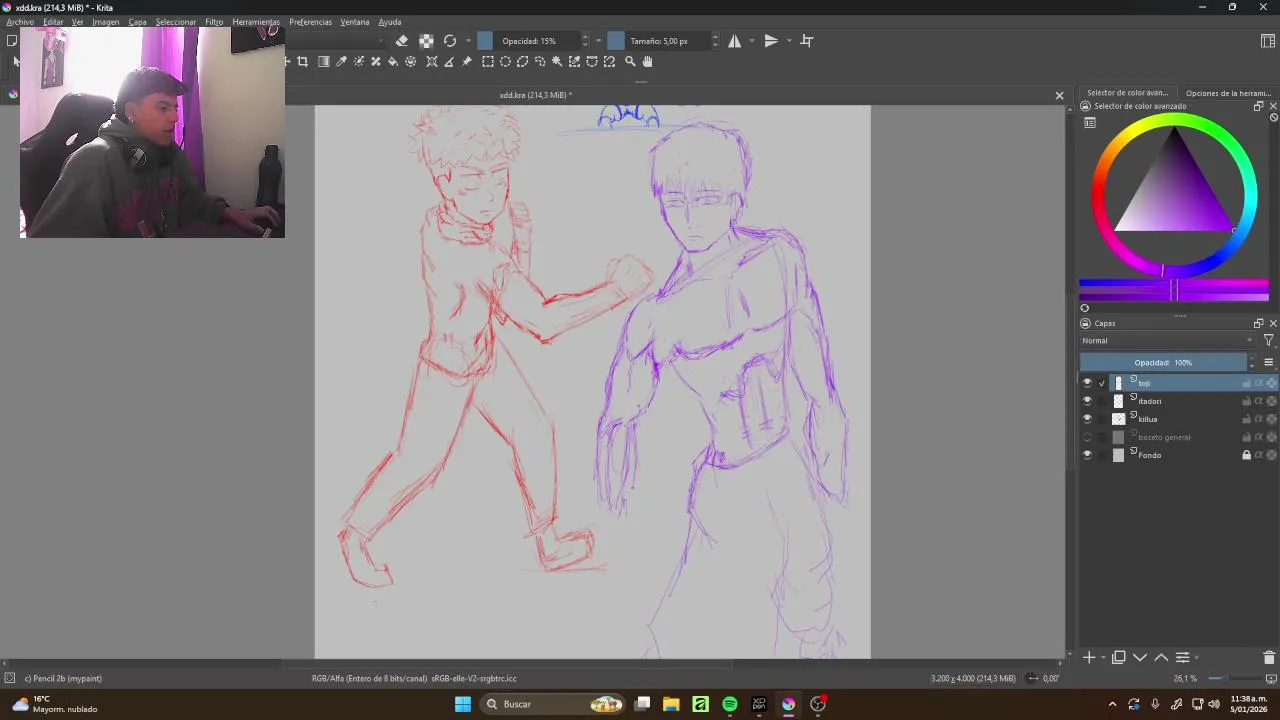
Task: Select the Reference images pin tool
Action: [x=467, y=62]
